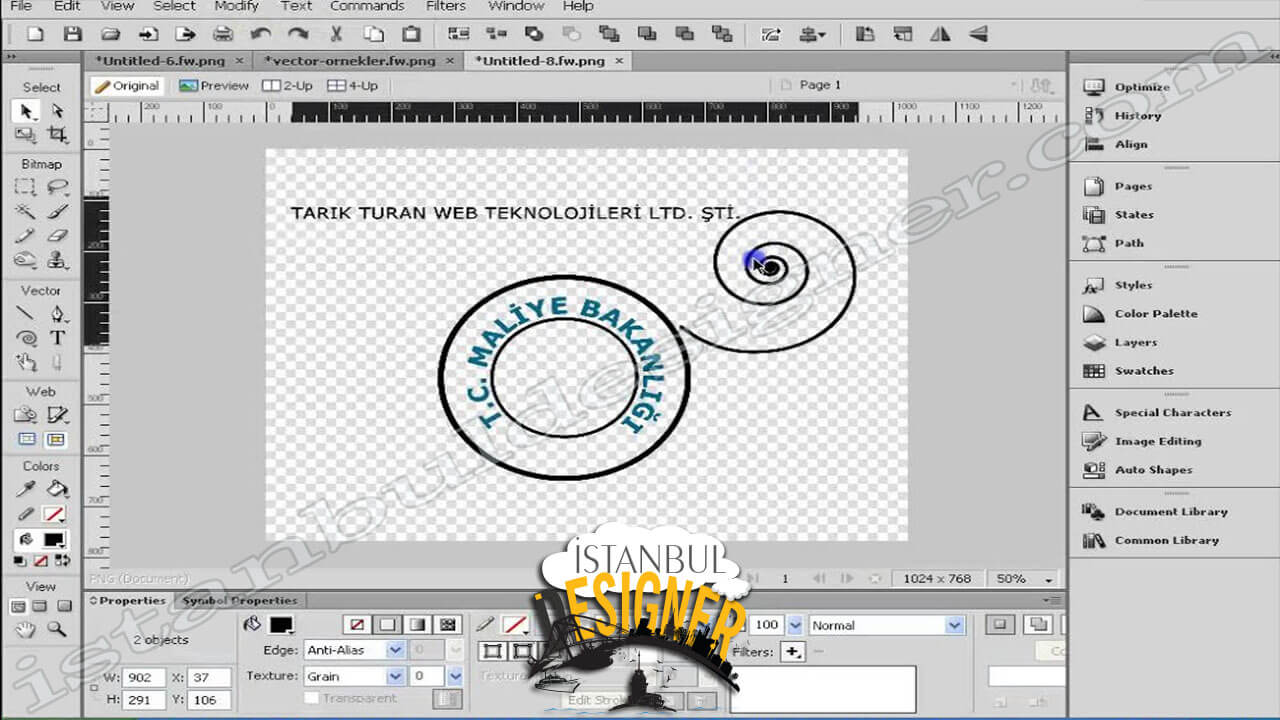Open the toolbox fill color swatch
The height and width of the screenshot is (720, 1280).
click(54, 539)
